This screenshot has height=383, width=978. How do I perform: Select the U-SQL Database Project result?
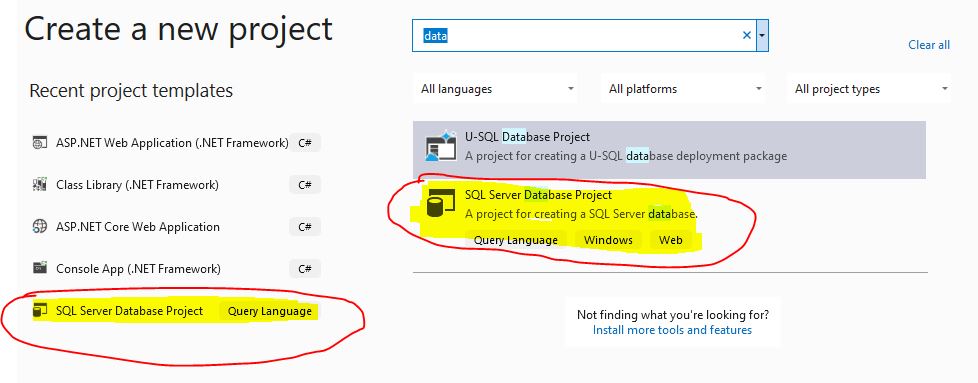click(x=669, y=150)
